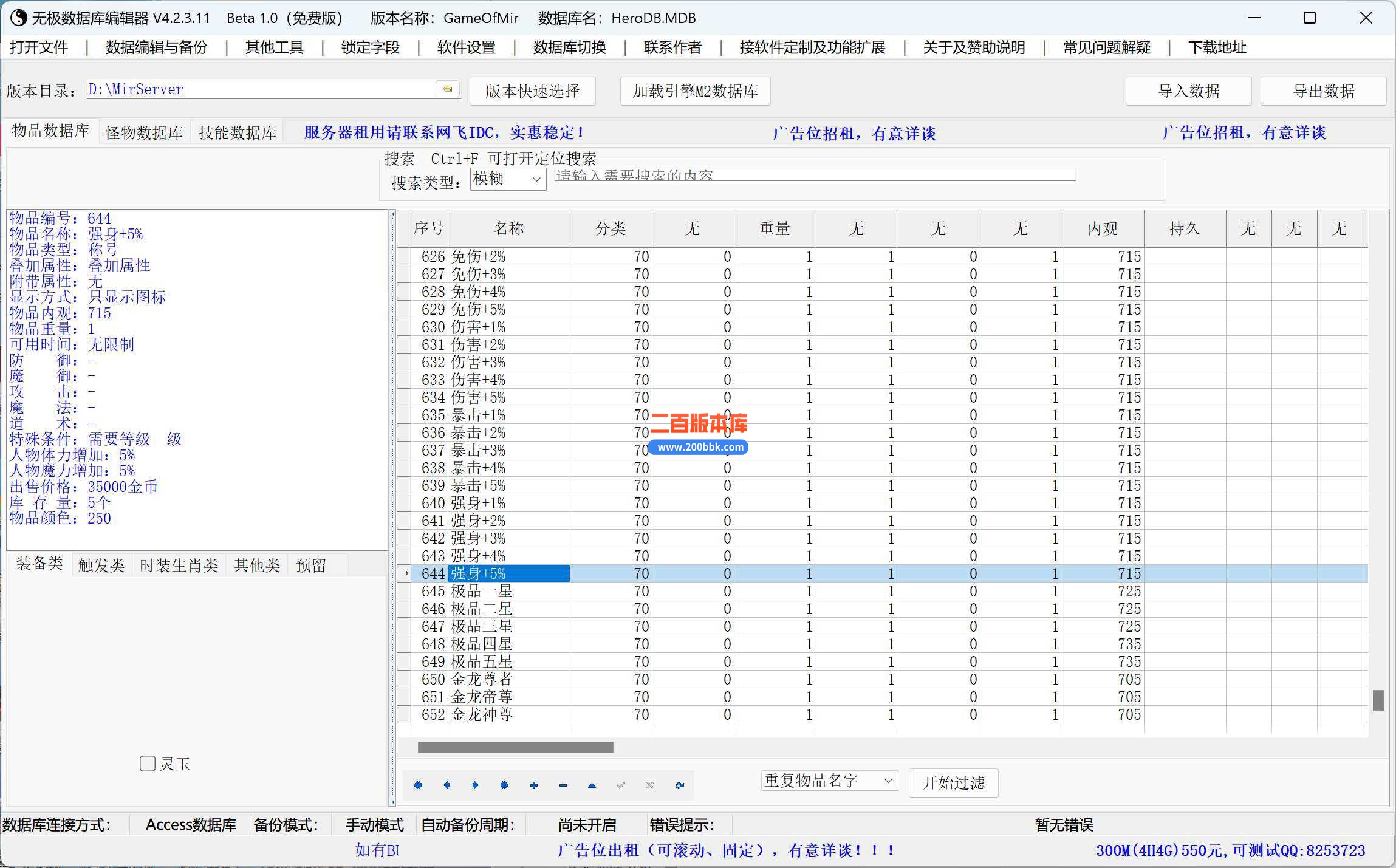1396x868 pixels.
Task: Open the 其他工具 menu
Action: (x=274, y=47)
